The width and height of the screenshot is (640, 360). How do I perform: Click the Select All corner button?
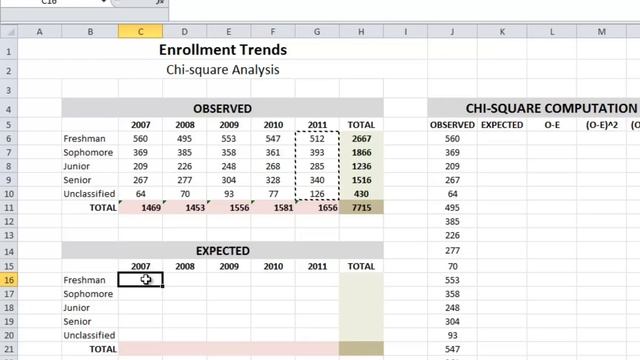[9, 31]
